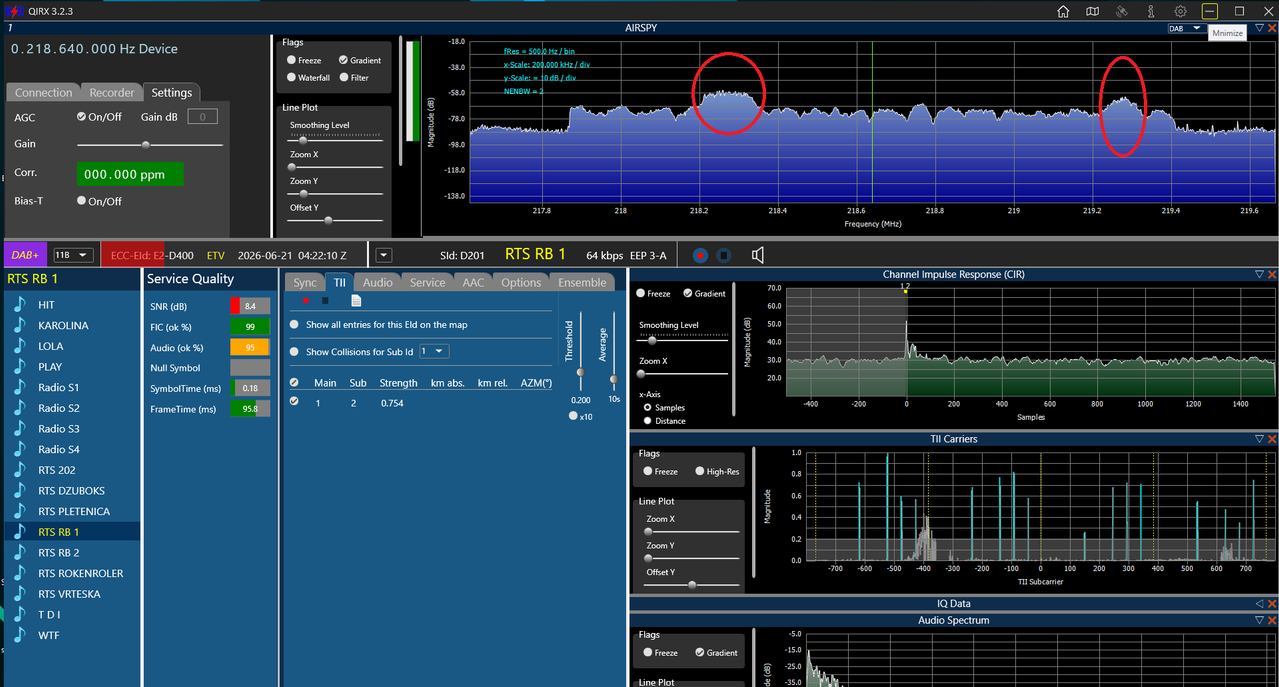Open the Home icon in title bar
This screenshot has height=687, width=1279.
click(x=1064, y=11)
